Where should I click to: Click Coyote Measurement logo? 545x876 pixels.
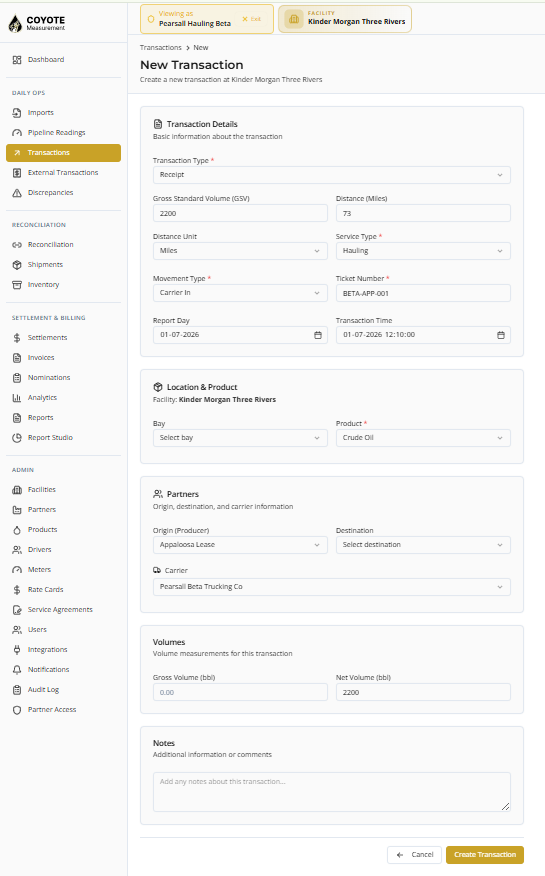pyautogui.click(x=37, y=23)
